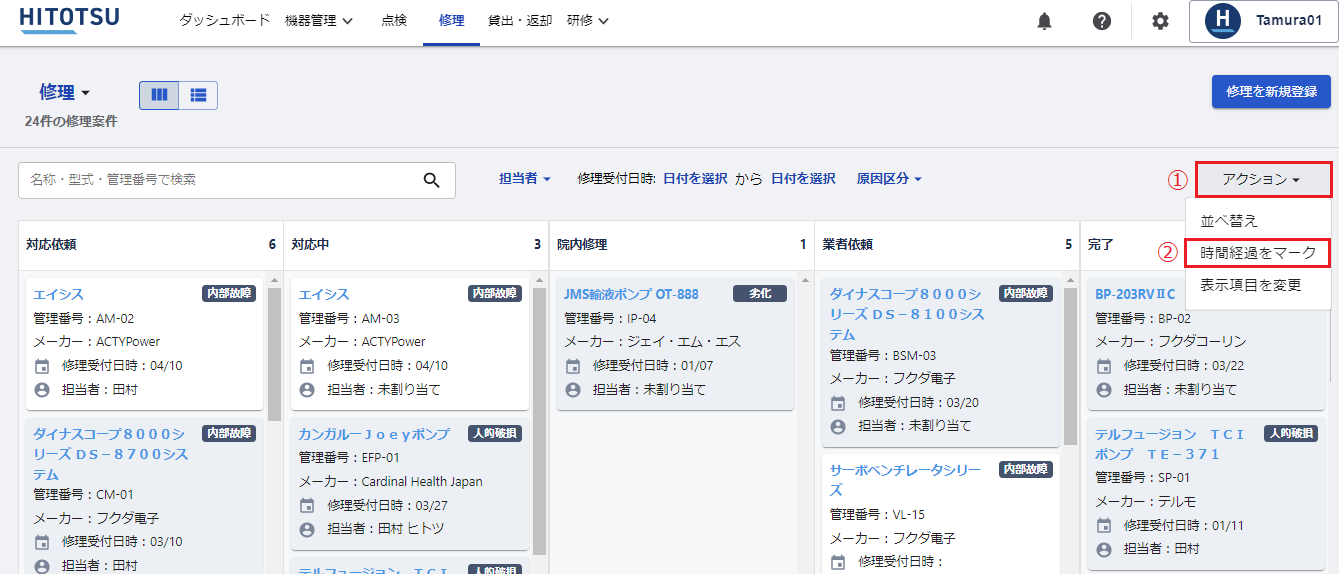The image size is (1339, 574).
Task: Click person icon on the AM-03 card
Action: point(307,390)
